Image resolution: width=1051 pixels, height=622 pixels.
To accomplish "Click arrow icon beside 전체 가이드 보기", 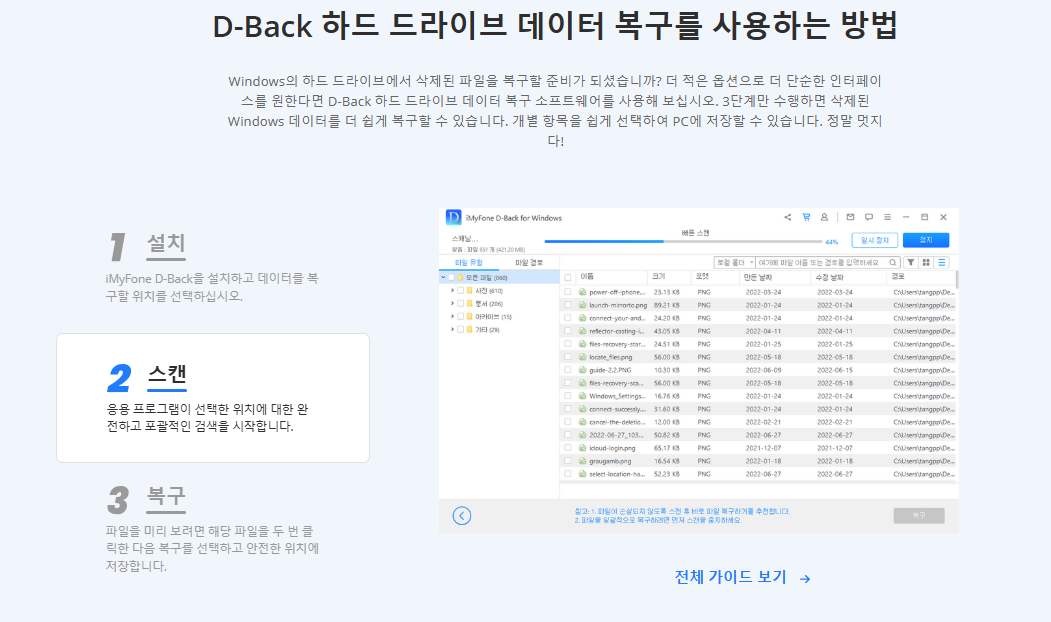I will tap(805, 578).
